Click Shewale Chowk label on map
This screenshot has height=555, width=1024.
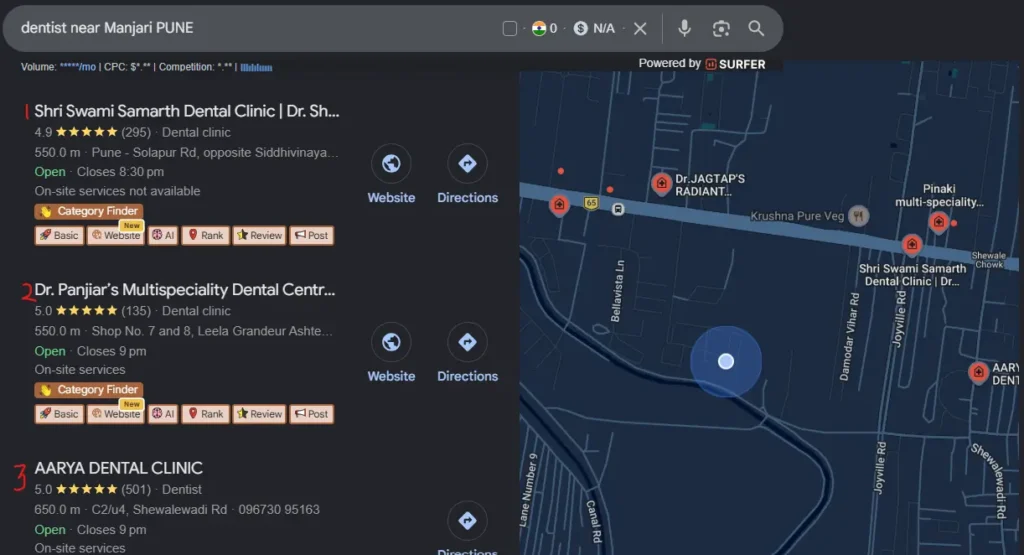point(989,260)
